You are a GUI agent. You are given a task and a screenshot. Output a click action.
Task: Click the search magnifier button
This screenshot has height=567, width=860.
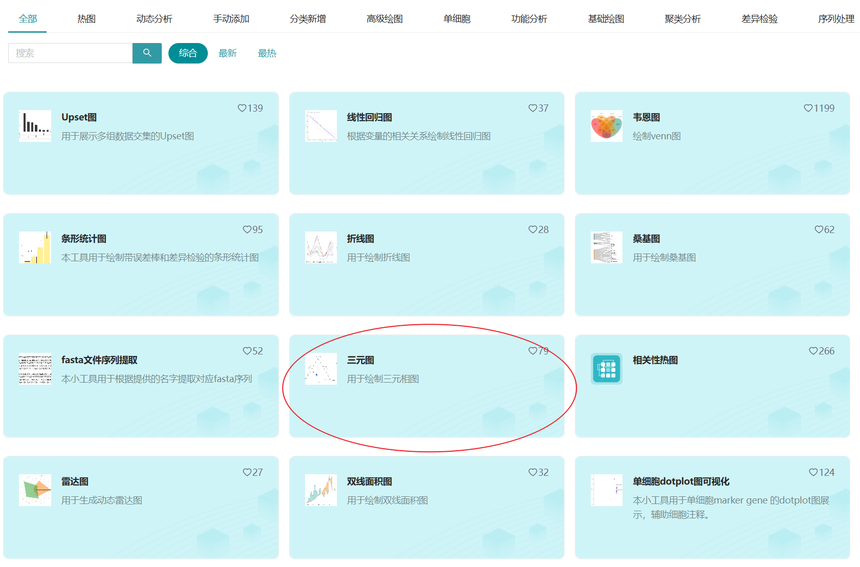pos(147,53)
